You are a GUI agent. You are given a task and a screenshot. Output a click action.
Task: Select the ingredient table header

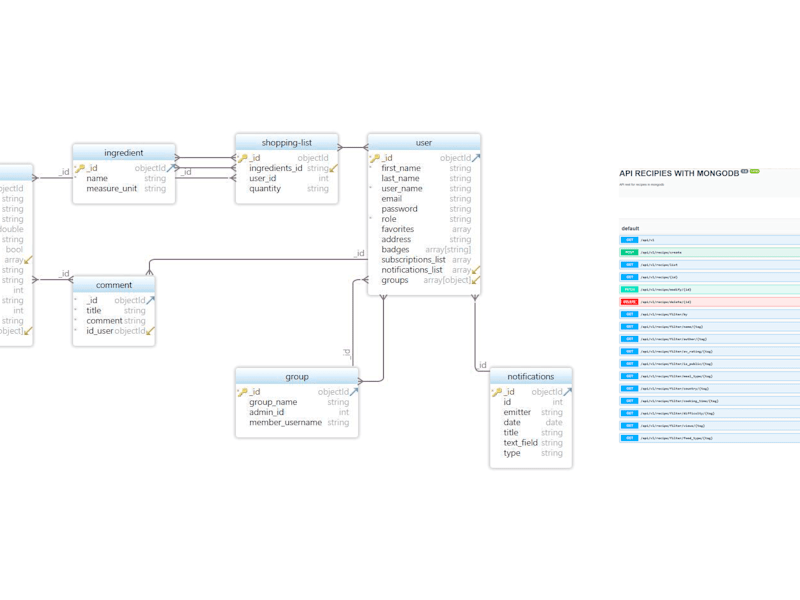tap(124, 153)
